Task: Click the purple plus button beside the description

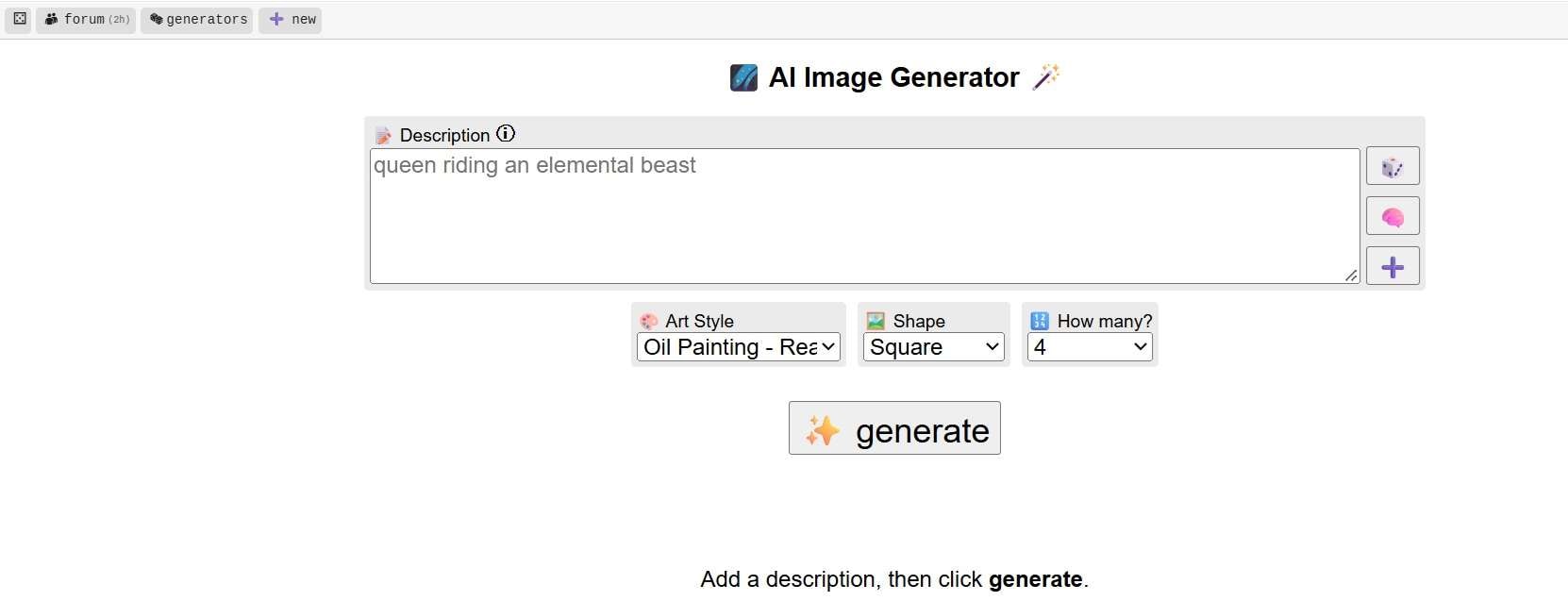Action: click(x=1393, y=266)
